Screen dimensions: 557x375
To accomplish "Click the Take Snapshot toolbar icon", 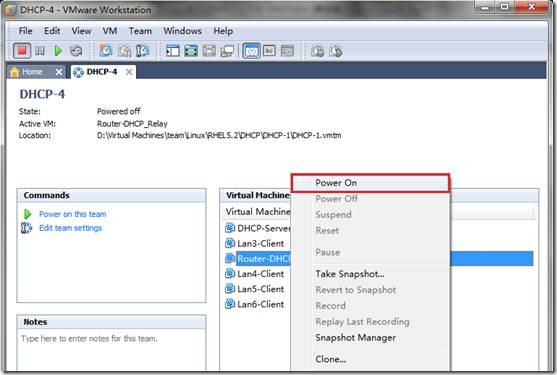I will (x=106, y=51).
